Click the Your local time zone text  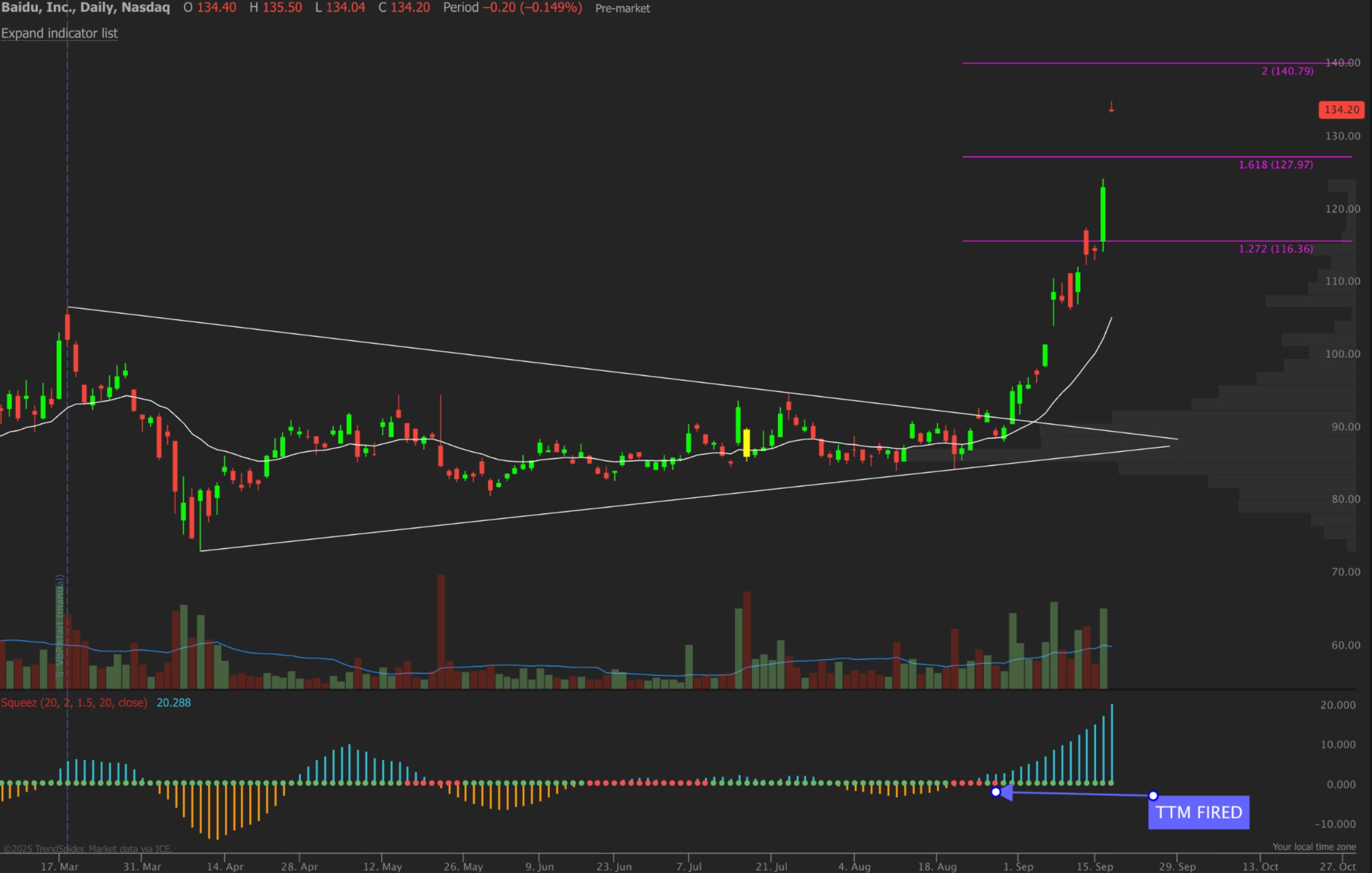(1314, 847)
